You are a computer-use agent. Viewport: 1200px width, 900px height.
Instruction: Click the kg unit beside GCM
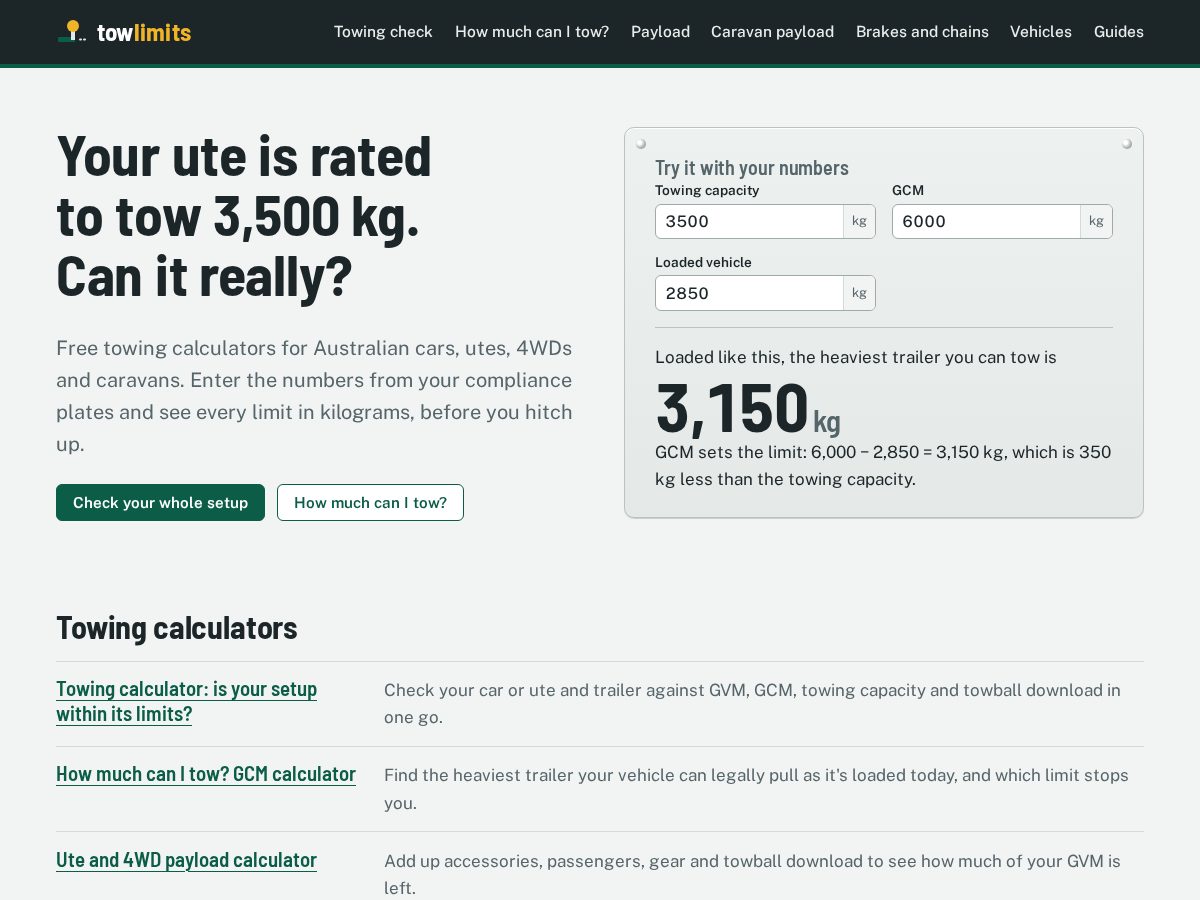[x=1096, y=221]
